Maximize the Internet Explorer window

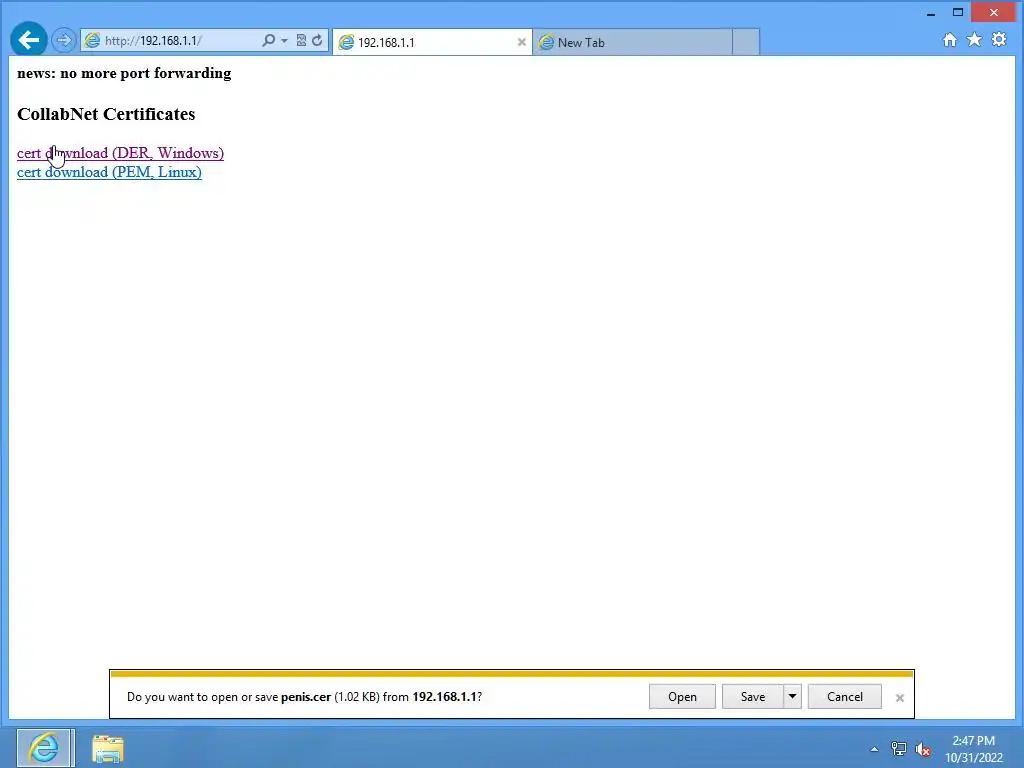click(x=957, y=12)
